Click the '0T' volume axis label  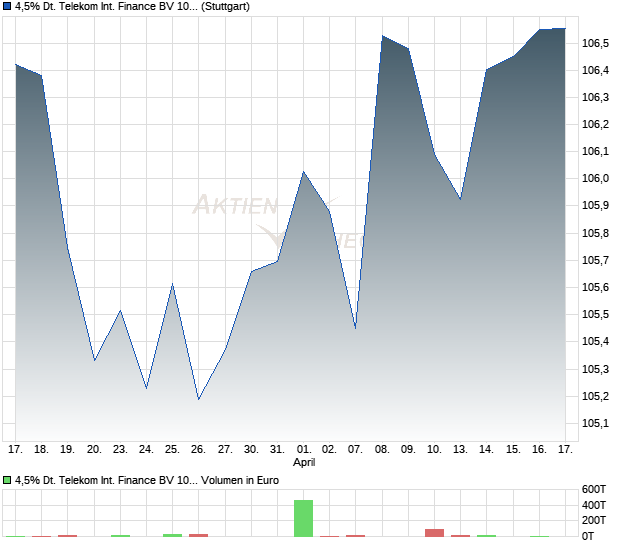pyautogui.click(x=588, y=537)
